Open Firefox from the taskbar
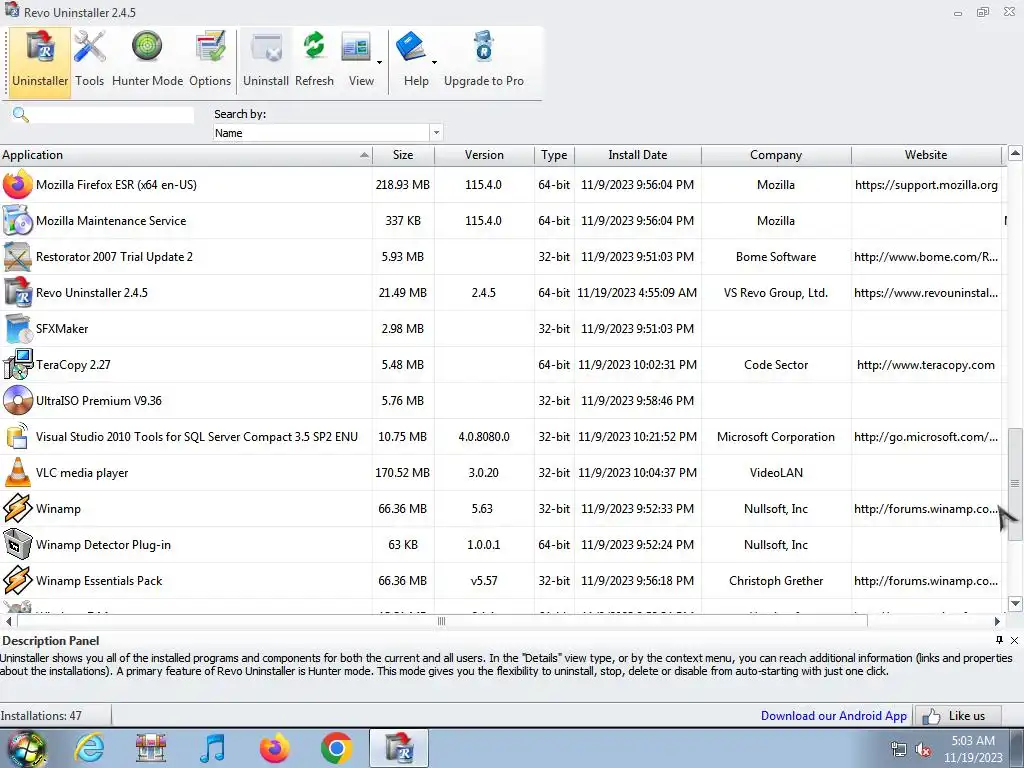This screenshot has width=1024, height=768. pos(274,748)
